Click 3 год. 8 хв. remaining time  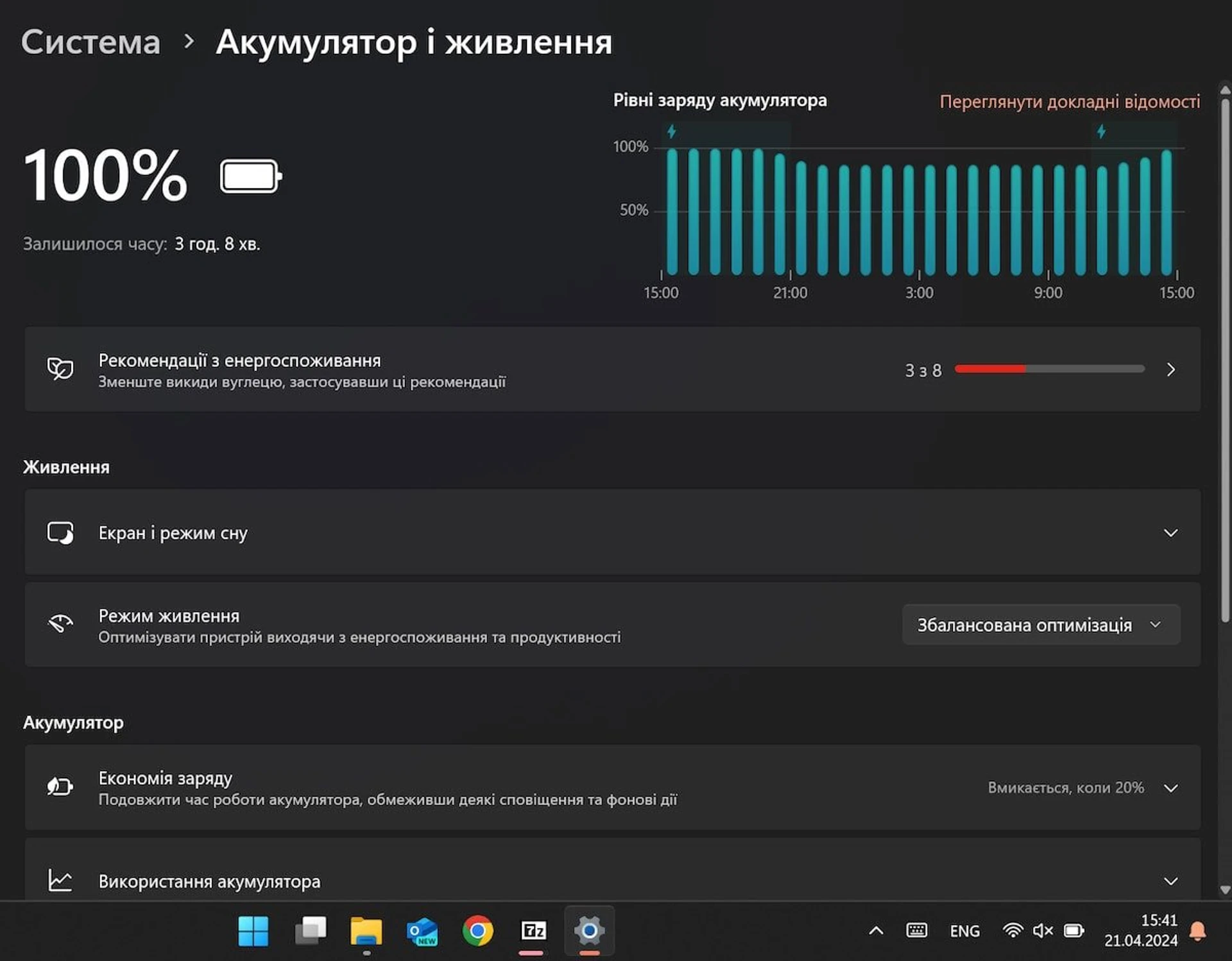(x=218, y=244)
